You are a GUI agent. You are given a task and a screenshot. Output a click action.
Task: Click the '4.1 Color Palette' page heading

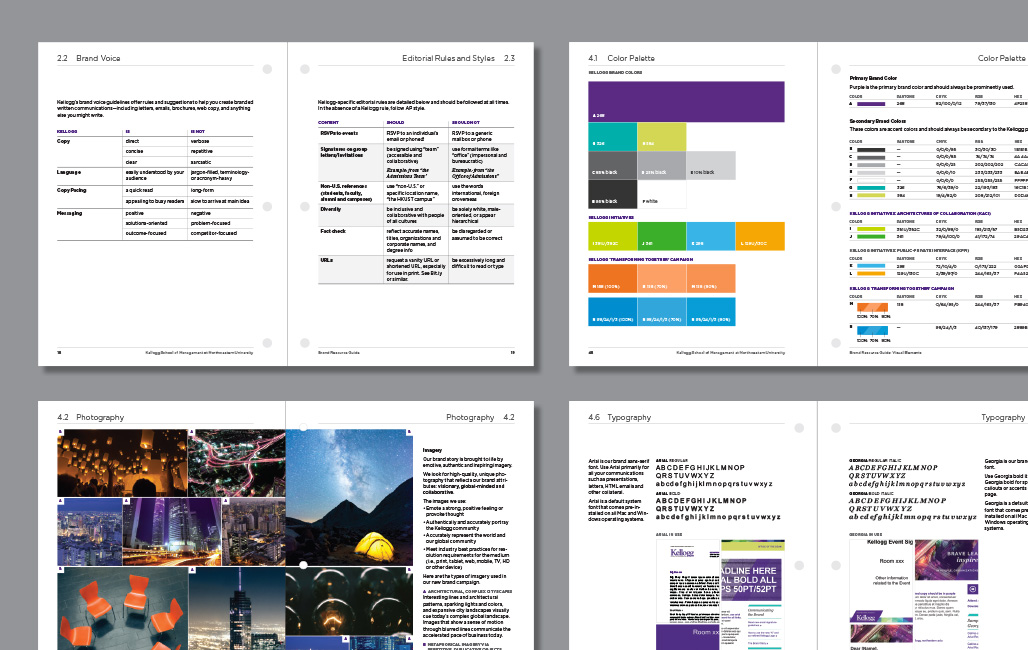621,58
